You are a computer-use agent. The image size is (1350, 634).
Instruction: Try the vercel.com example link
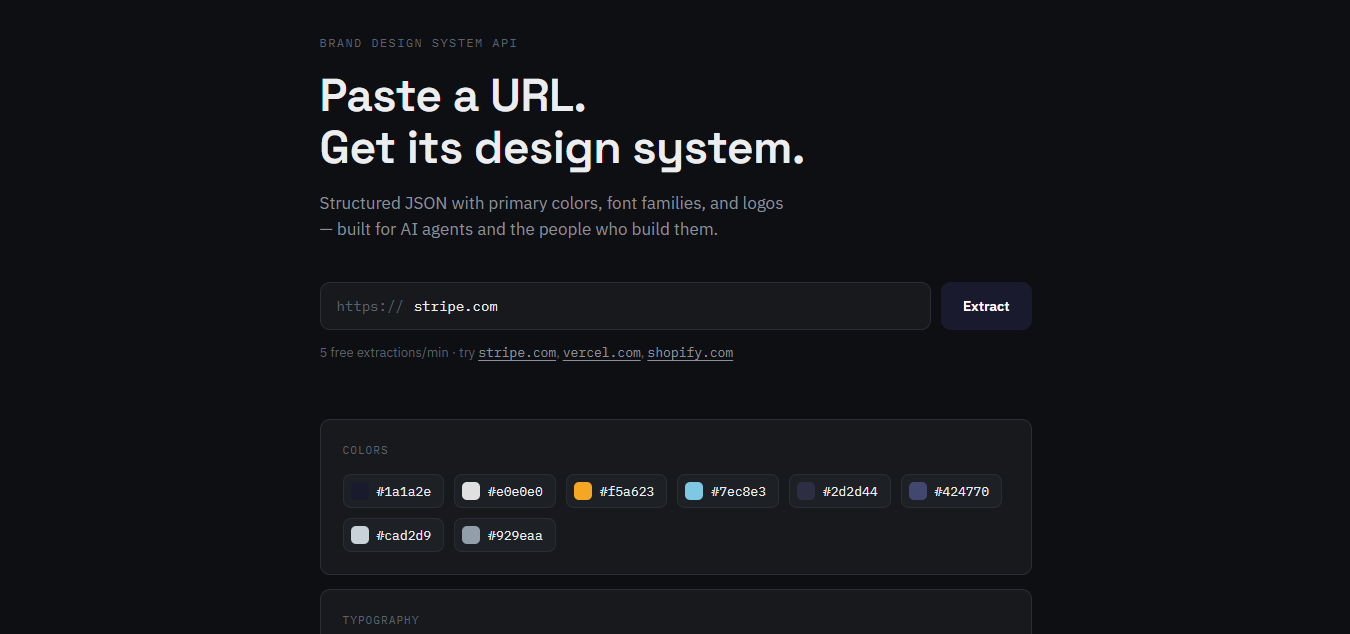coord(602,353)
